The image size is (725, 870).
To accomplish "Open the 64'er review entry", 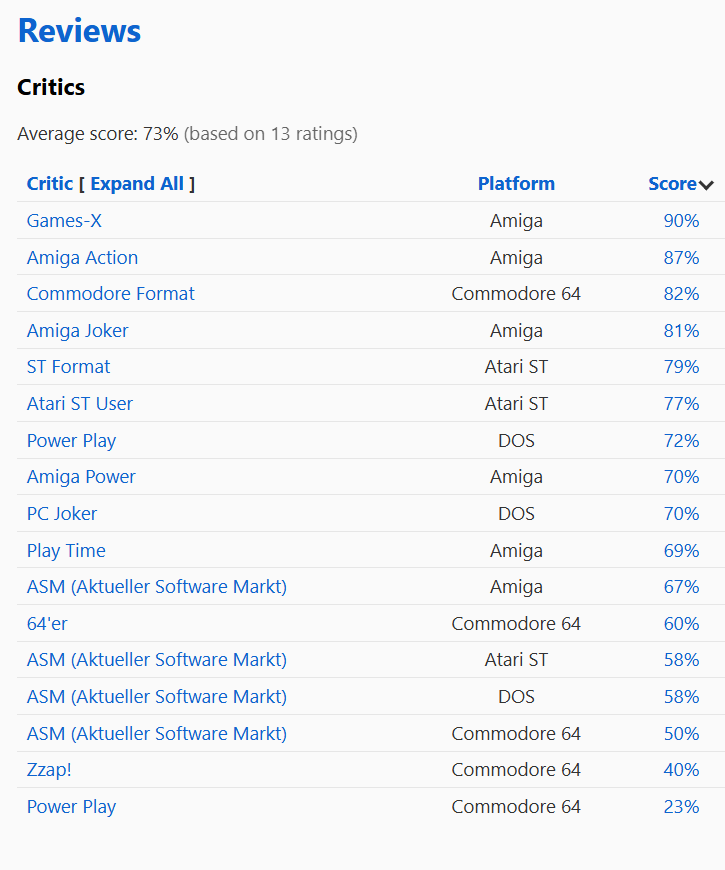I will (47, 624).
